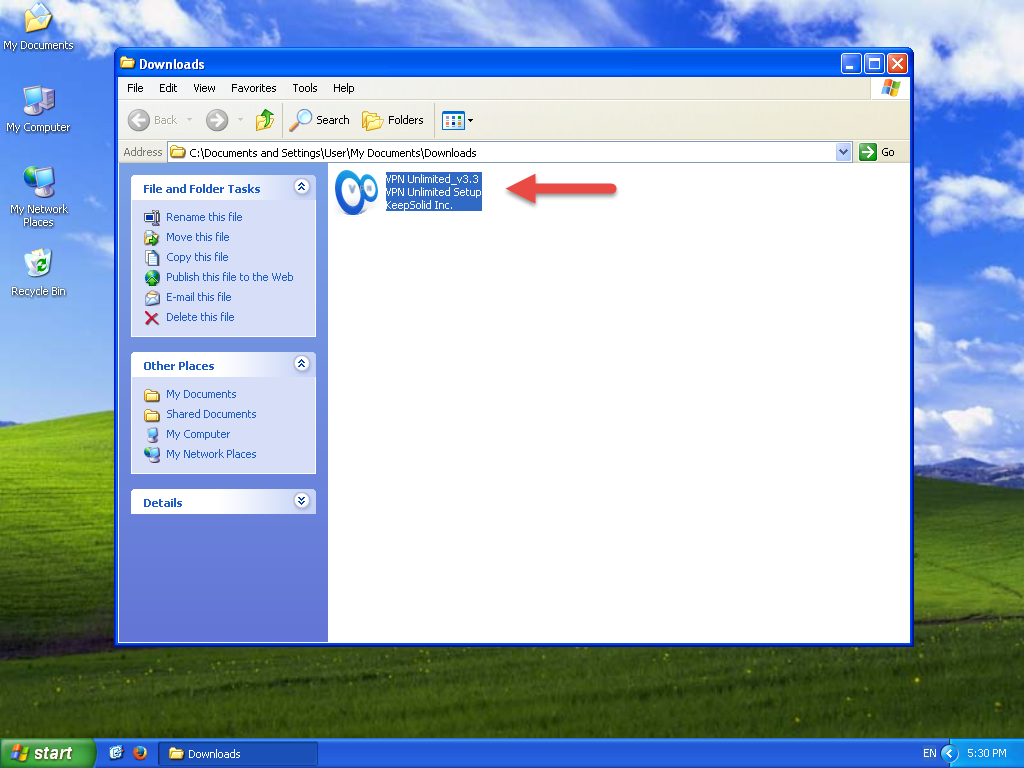Click Delete this file link
1024x768 pixels.
(x=200, y=317)
